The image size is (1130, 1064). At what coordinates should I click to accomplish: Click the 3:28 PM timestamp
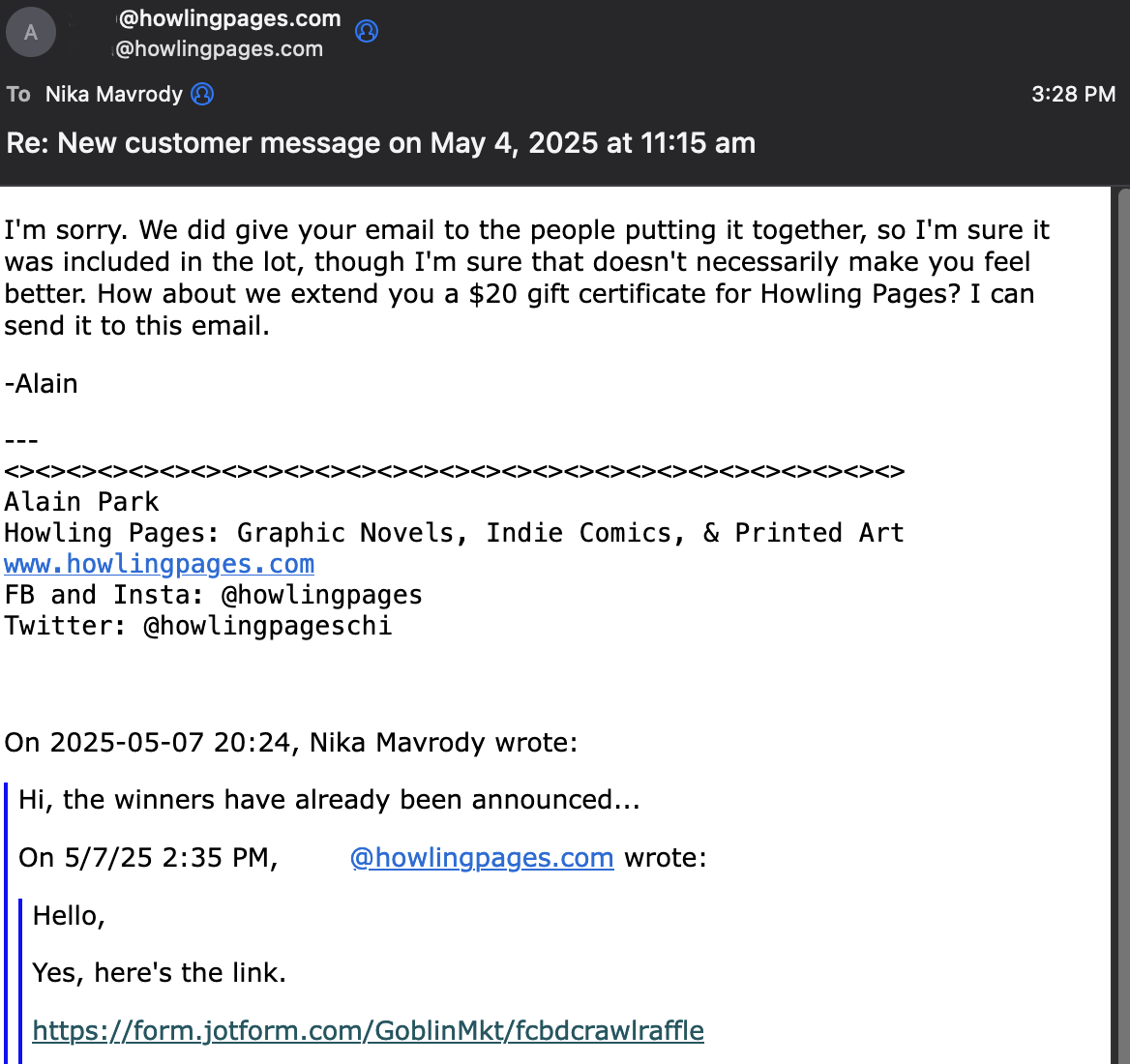point(1073,94)
